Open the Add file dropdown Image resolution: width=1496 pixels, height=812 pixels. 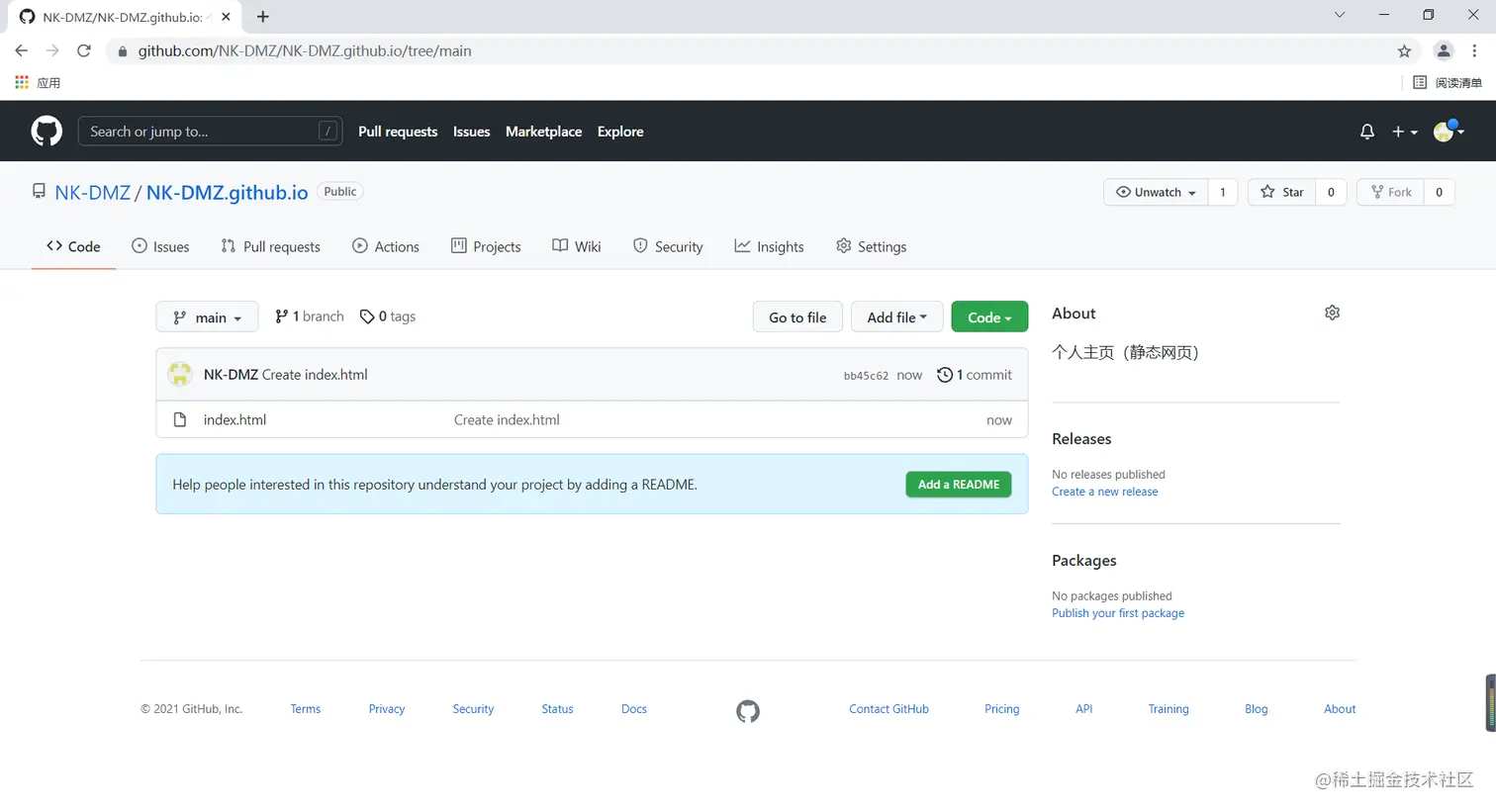[x=896, y=317]
